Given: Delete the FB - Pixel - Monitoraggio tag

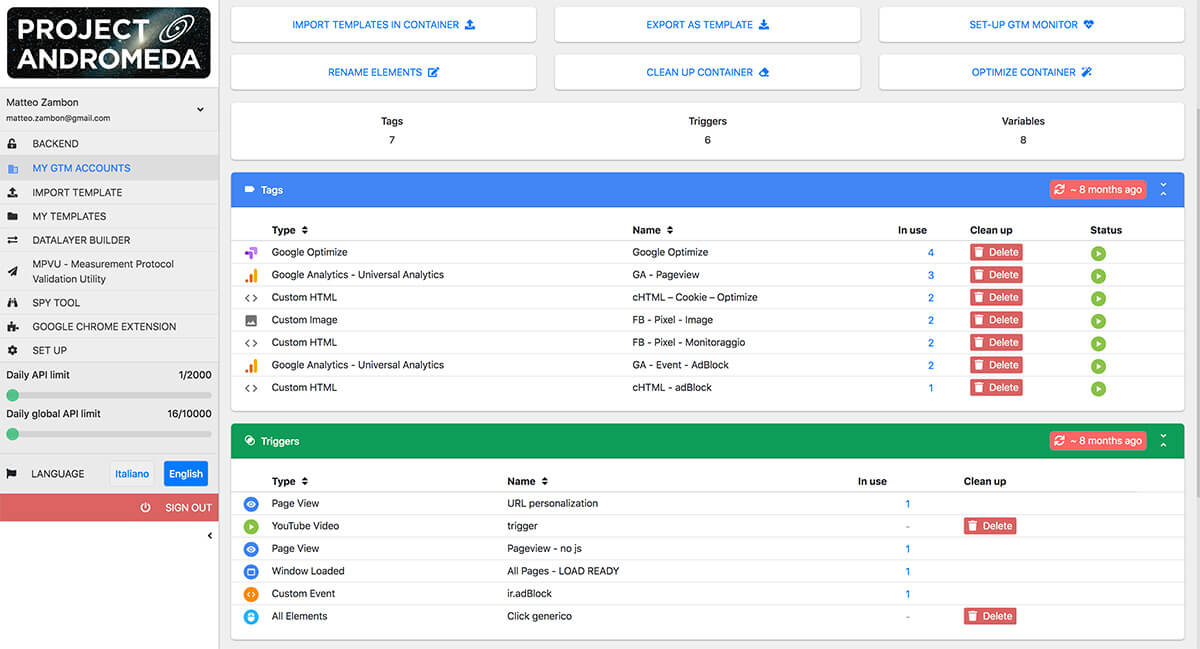Looking at the screenshot, I should click(996, 342).
